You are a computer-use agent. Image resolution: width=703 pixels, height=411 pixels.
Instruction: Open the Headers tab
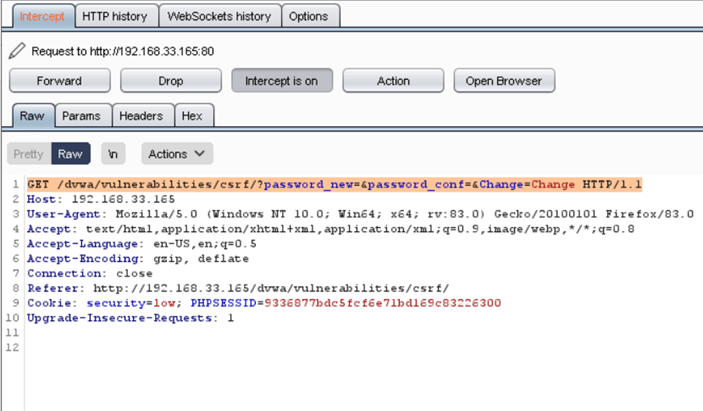tap(141, 116)
